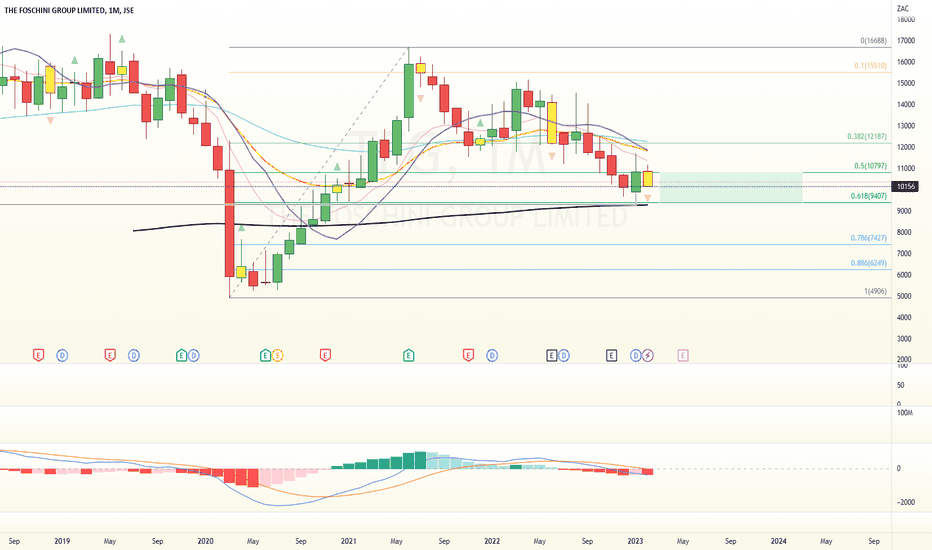The height and width of the screenshot is (550, 932).
Task: Click the orange split marker labeled S
Action: pyautogui.click(x=277, y=356)
